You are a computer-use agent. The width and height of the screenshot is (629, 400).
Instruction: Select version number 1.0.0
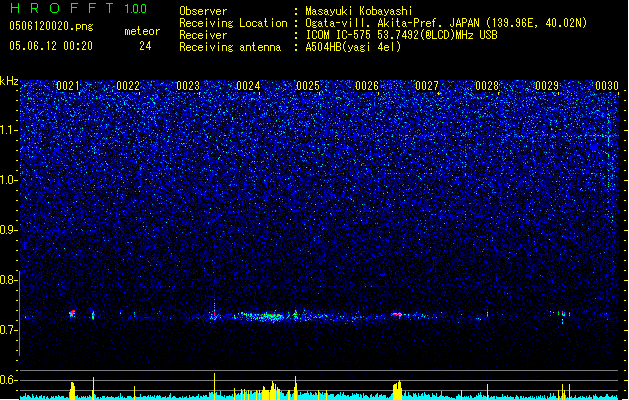(135, 9)
